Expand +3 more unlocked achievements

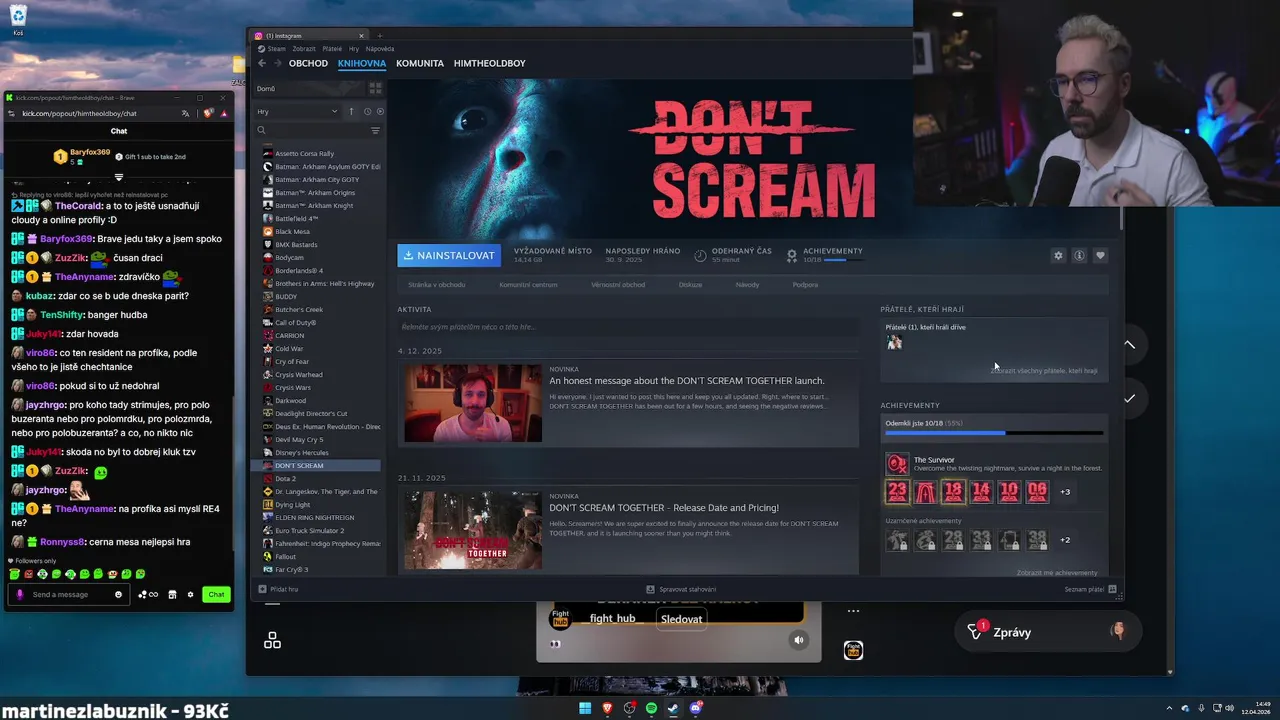pyautogui.click(x=1065, y=491)
